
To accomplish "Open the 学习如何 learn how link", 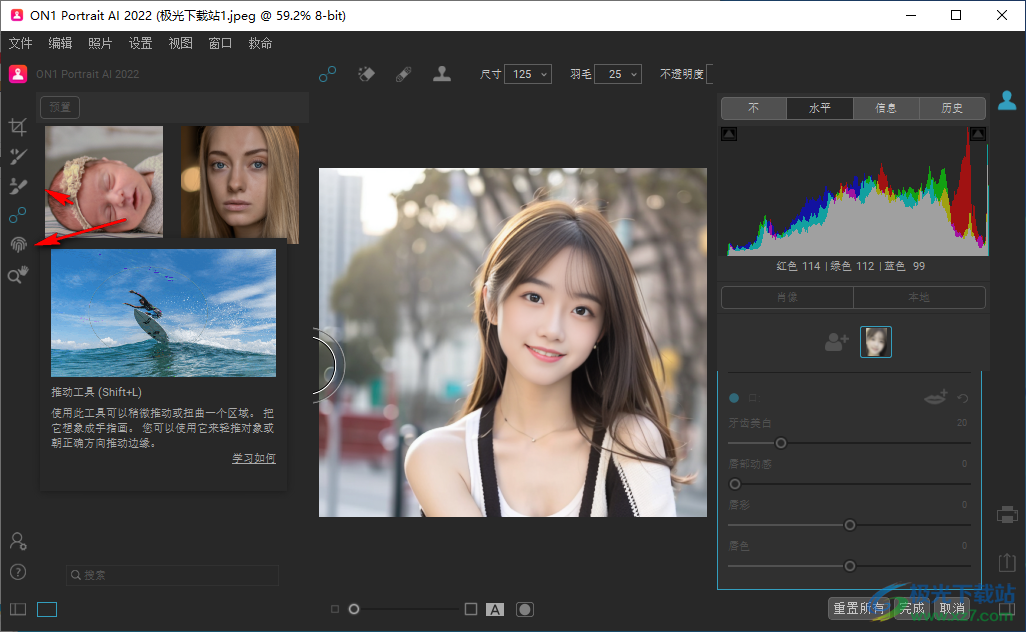I will pos(254,458).
